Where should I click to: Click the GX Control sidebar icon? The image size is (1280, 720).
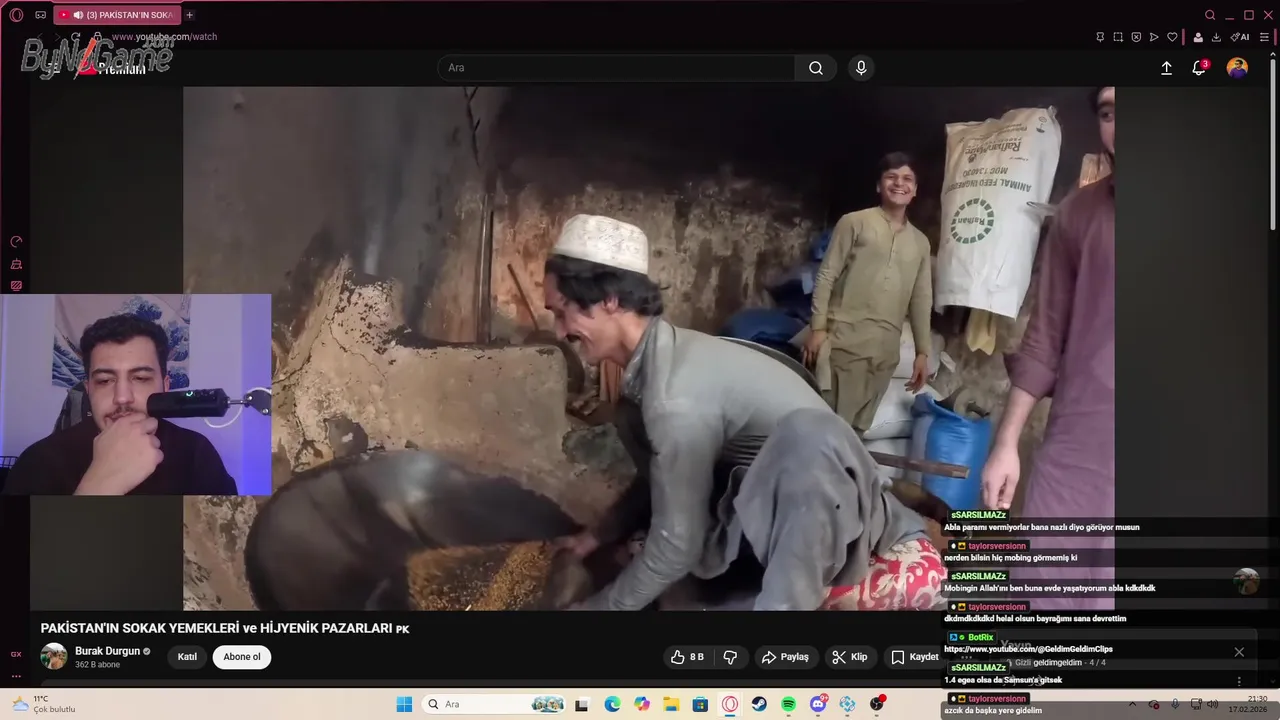coord(16,654)
